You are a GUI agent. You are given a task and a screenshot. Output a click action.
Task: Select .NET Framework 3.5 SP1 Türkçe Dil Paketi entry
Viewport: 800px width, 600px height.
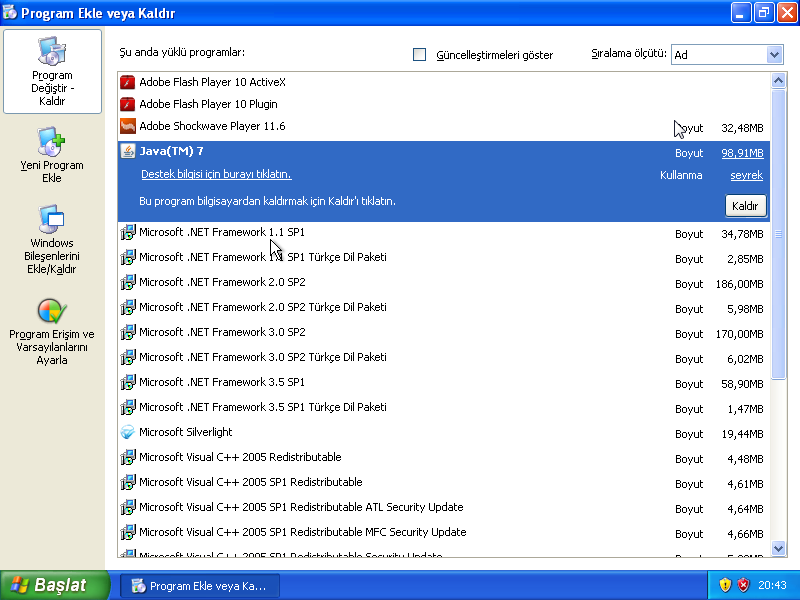[x=444, y=408]
